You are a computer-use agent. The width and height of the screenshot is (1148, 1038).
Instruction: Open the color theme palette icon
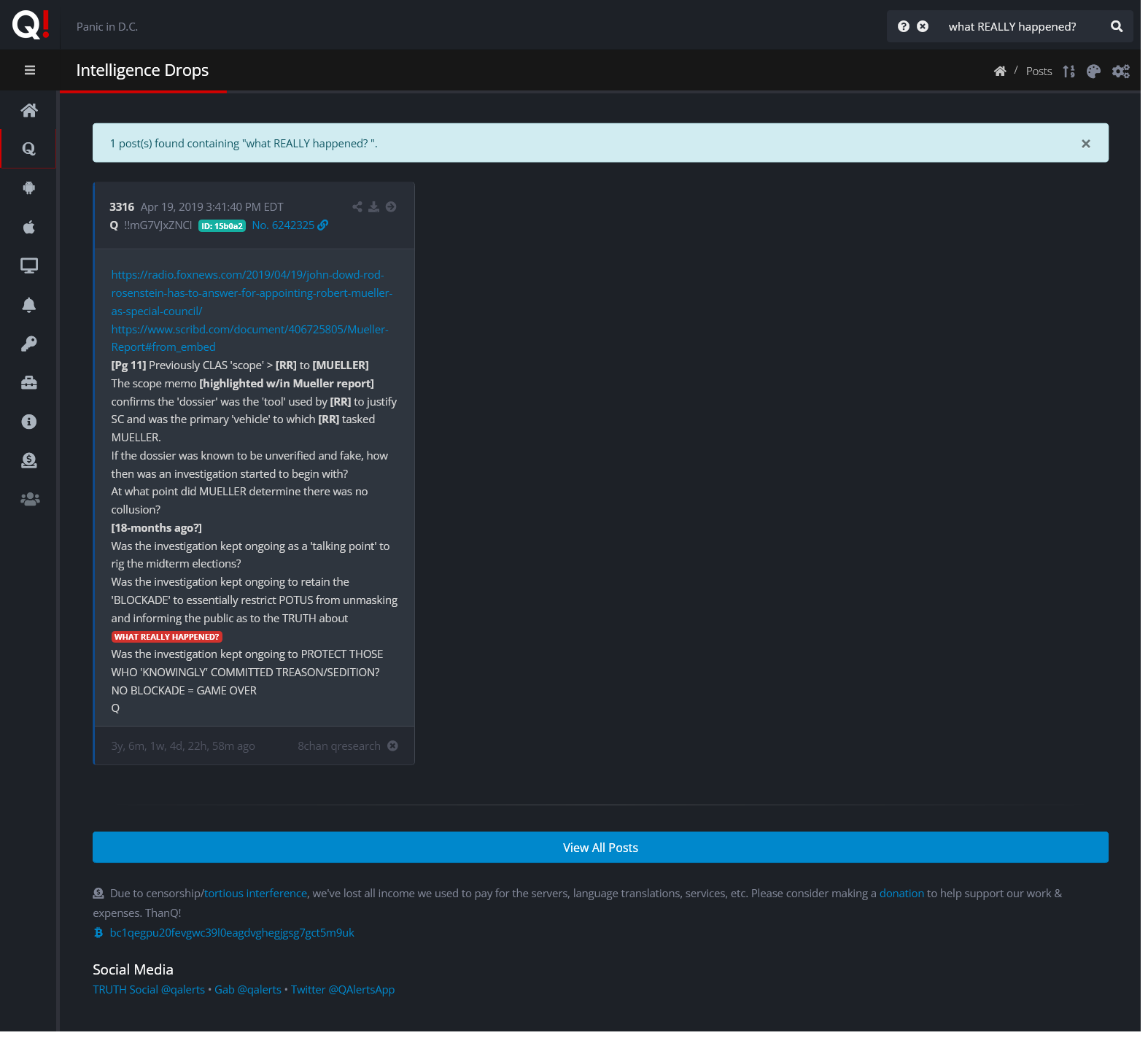pos(1093,71)
